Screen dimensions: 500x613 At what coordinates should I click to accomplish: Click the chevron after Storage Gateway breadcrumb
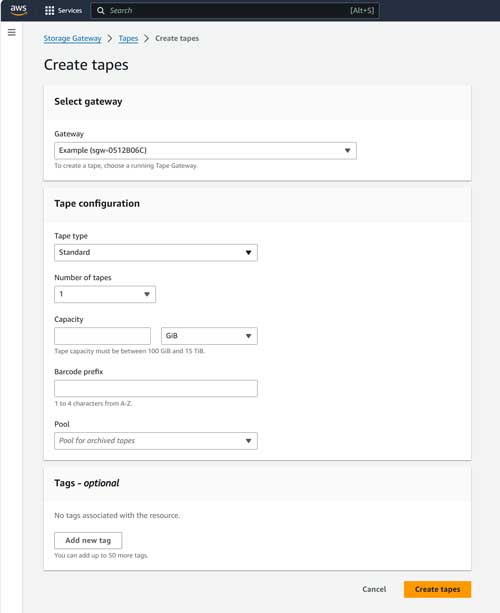110,38
